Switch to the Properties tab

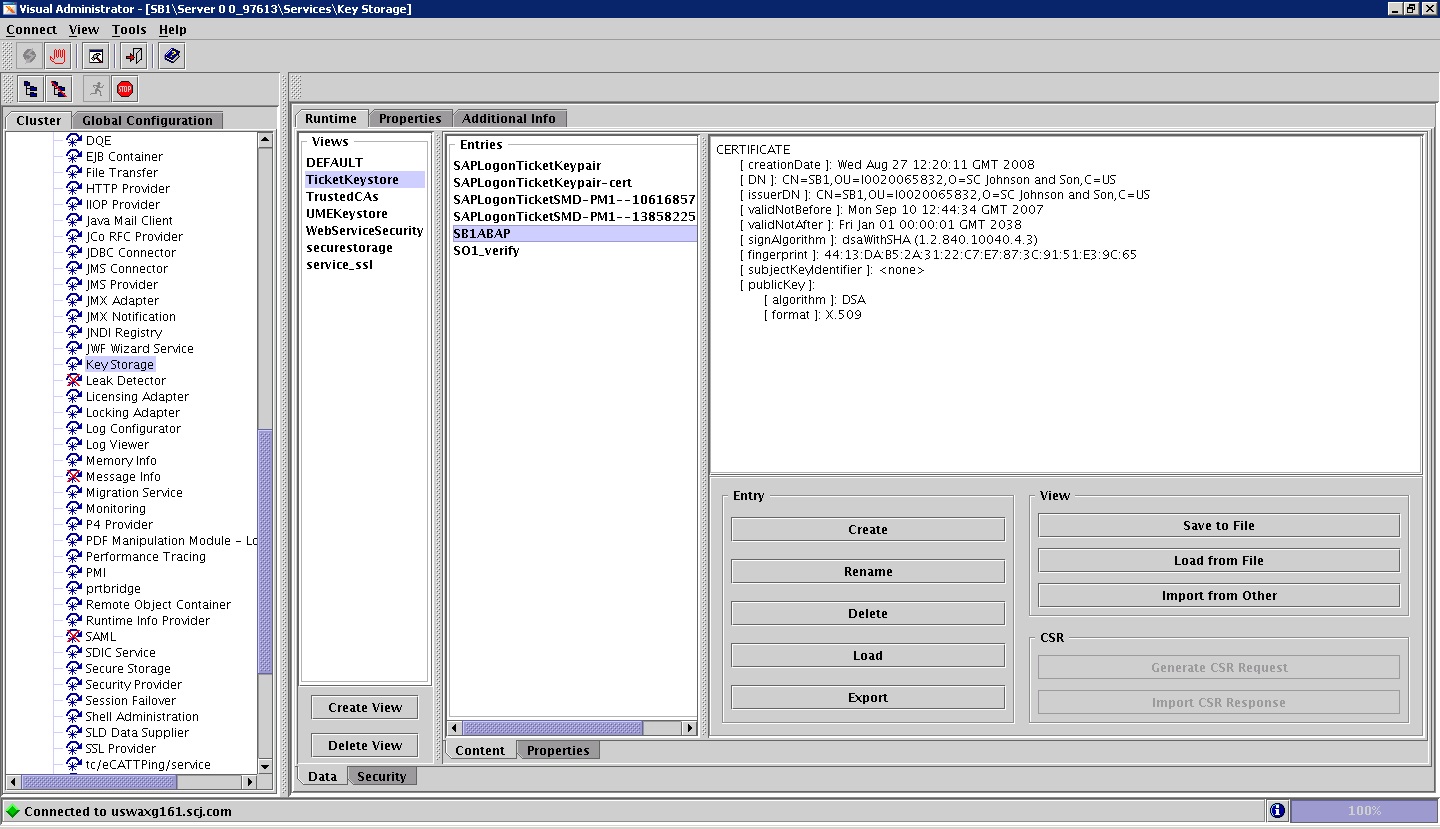click(410, 118)
